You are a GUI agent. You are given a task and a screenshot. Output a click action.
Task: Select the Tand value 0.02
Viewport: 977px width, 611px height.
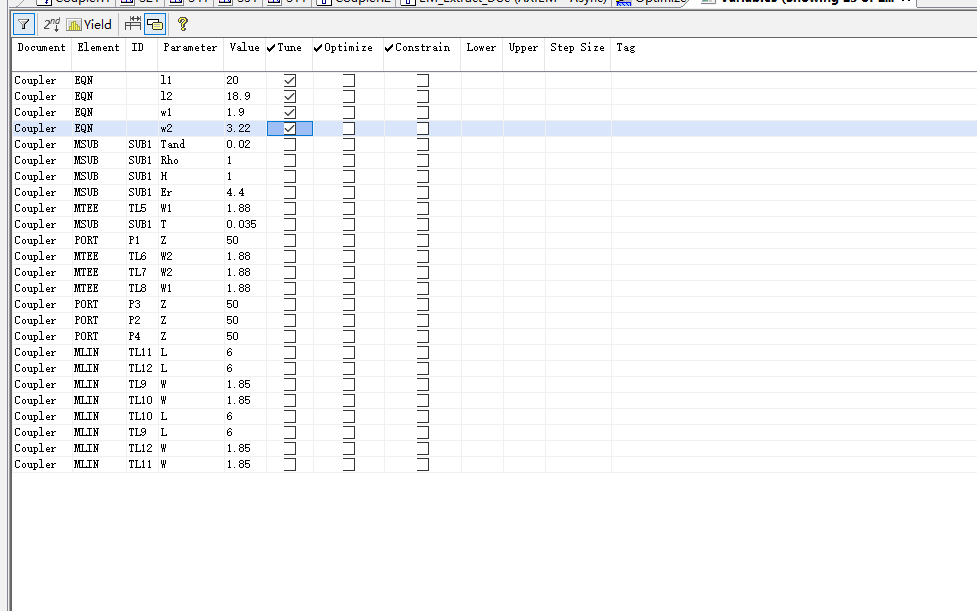coord(239,144)
